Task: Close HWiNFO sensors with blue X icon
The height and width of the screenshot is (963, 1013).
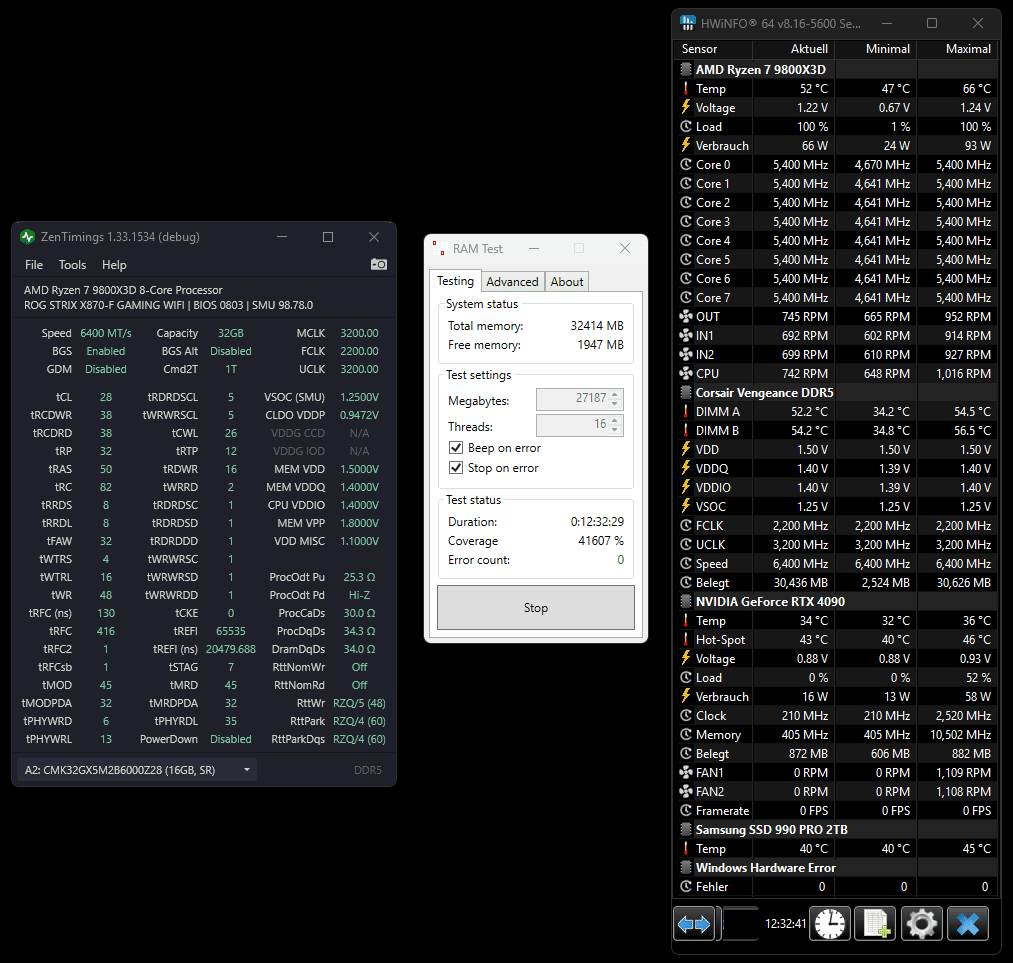Action: [968, 924]
